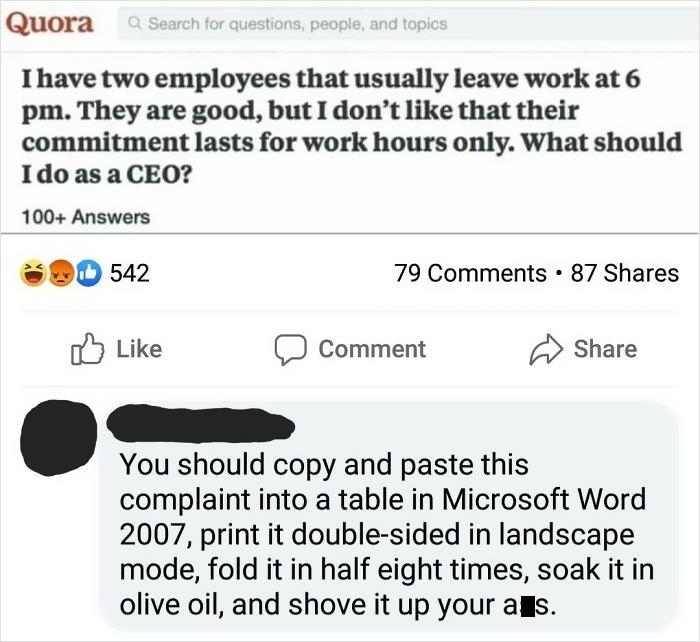
Task: Click the redacted commenter name
Action: [200, 424]
